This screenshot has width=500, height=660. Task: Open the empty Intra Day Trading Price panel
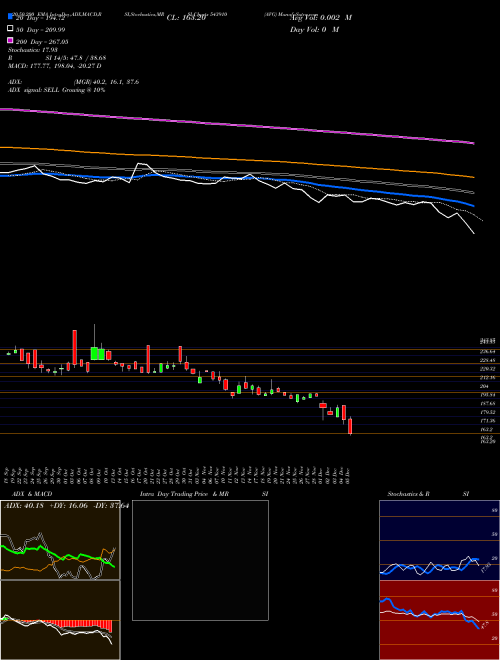[200, 560]
